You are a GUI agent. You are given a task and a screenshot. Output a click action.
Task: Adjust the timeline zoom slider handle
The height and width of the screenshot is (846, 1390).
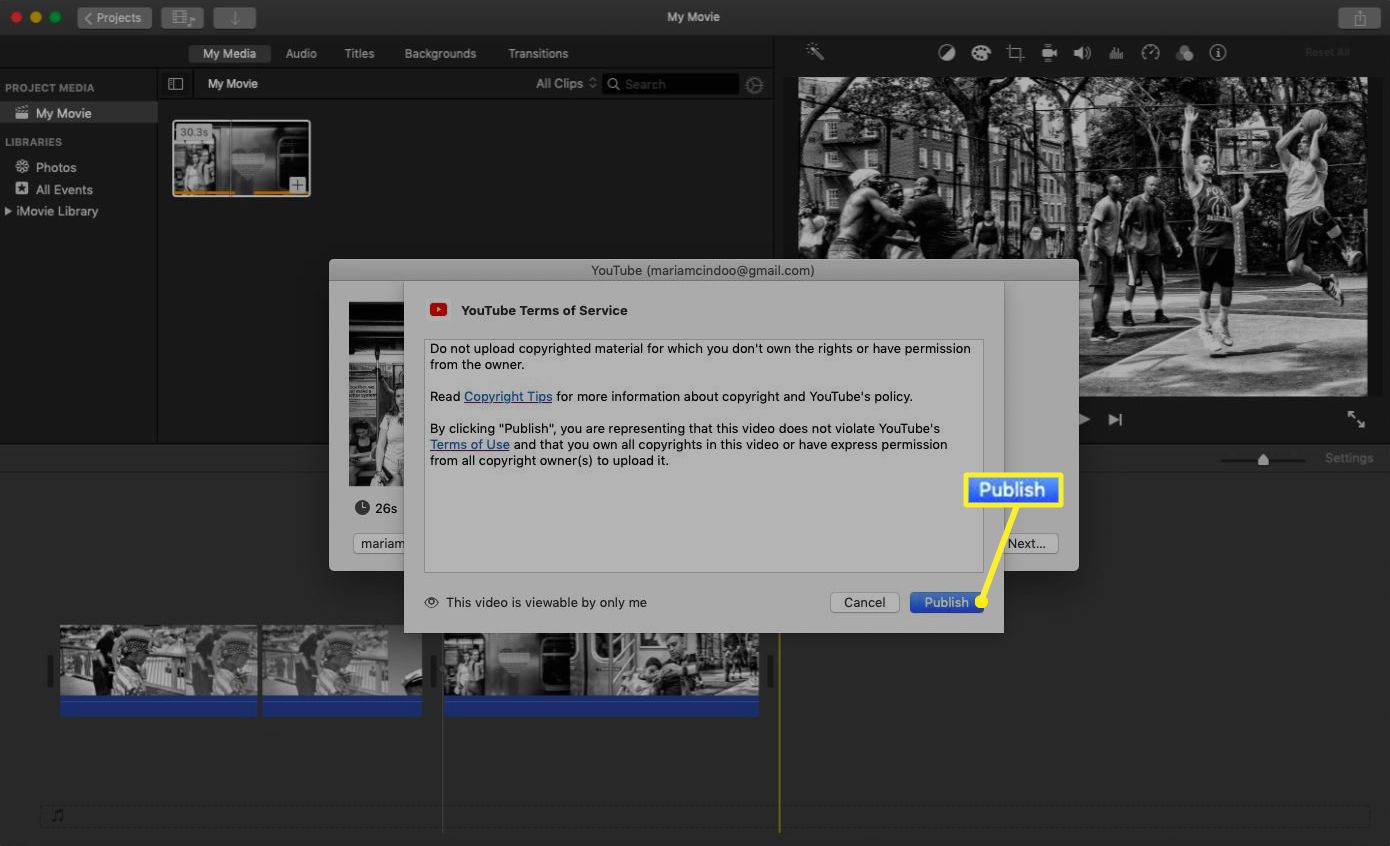[1263, 460]
